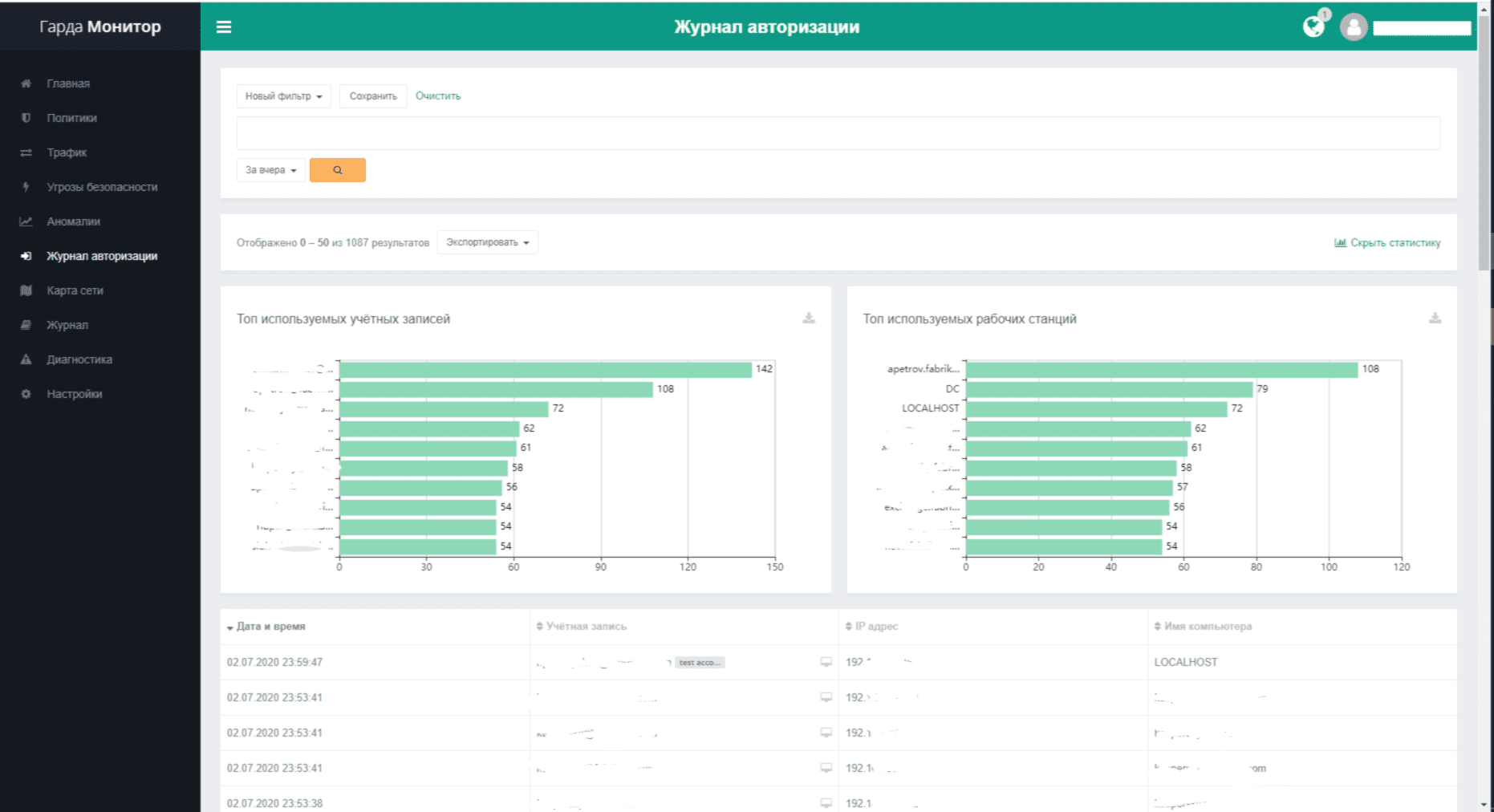Download the top workstations chart
Viewport: 1494px width, 812px height.
tap(1435, 319)
